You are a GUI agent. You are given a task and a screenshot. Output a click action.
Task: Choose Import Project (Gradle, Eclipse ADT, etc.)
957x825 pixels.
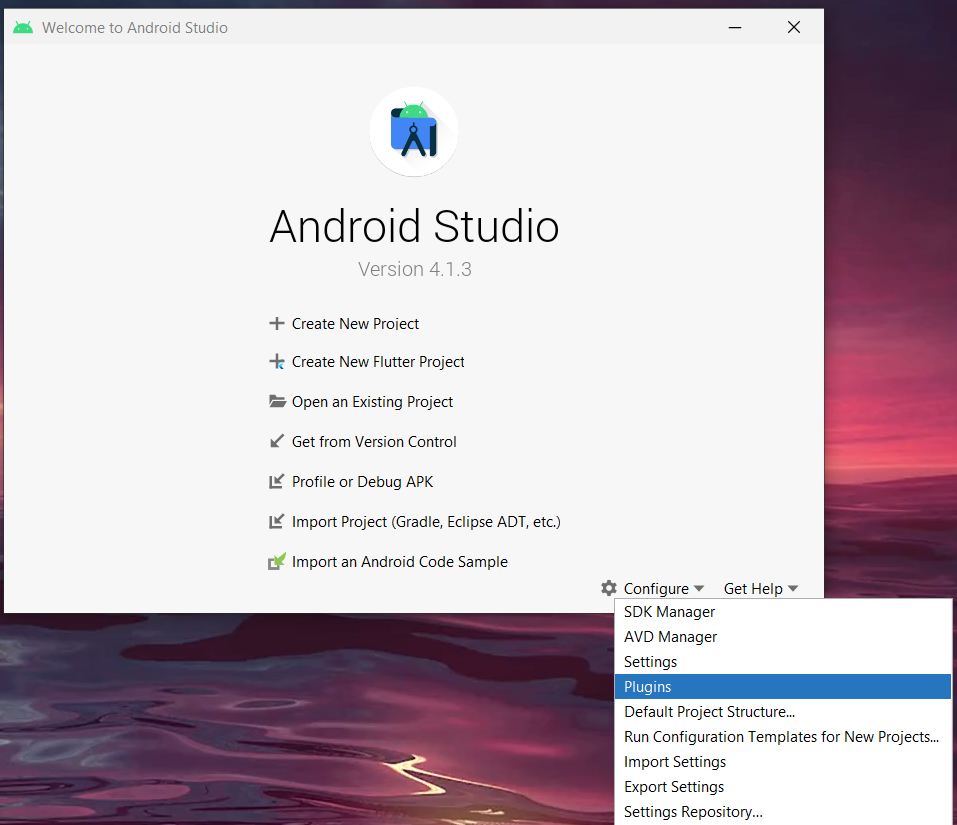[426, 522]
